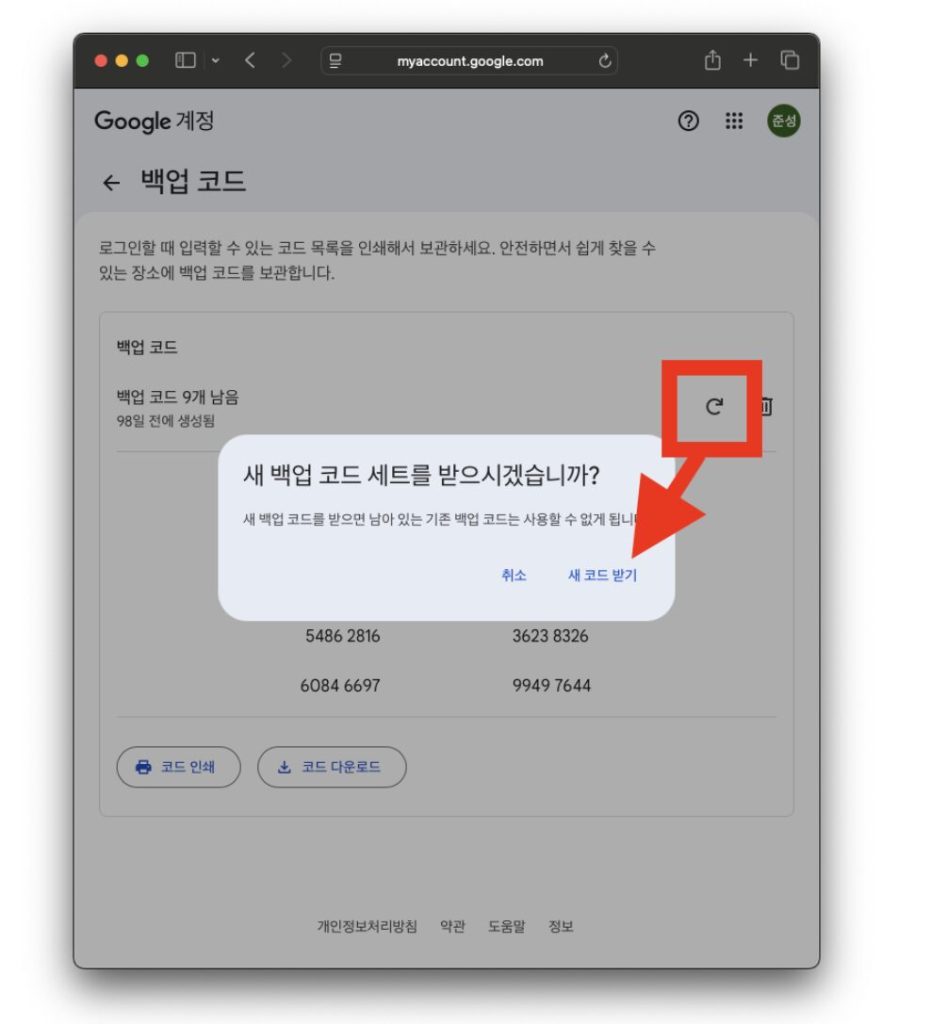The width and height of the screenshot is (931, 1024).
Task: Click the refresh backup codes icon
Action: [714, 406]
